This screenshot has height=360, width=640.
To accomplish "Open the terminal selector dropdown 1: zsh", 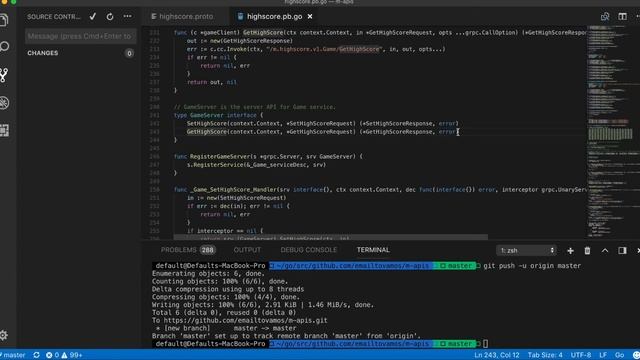I will point(527,251).
